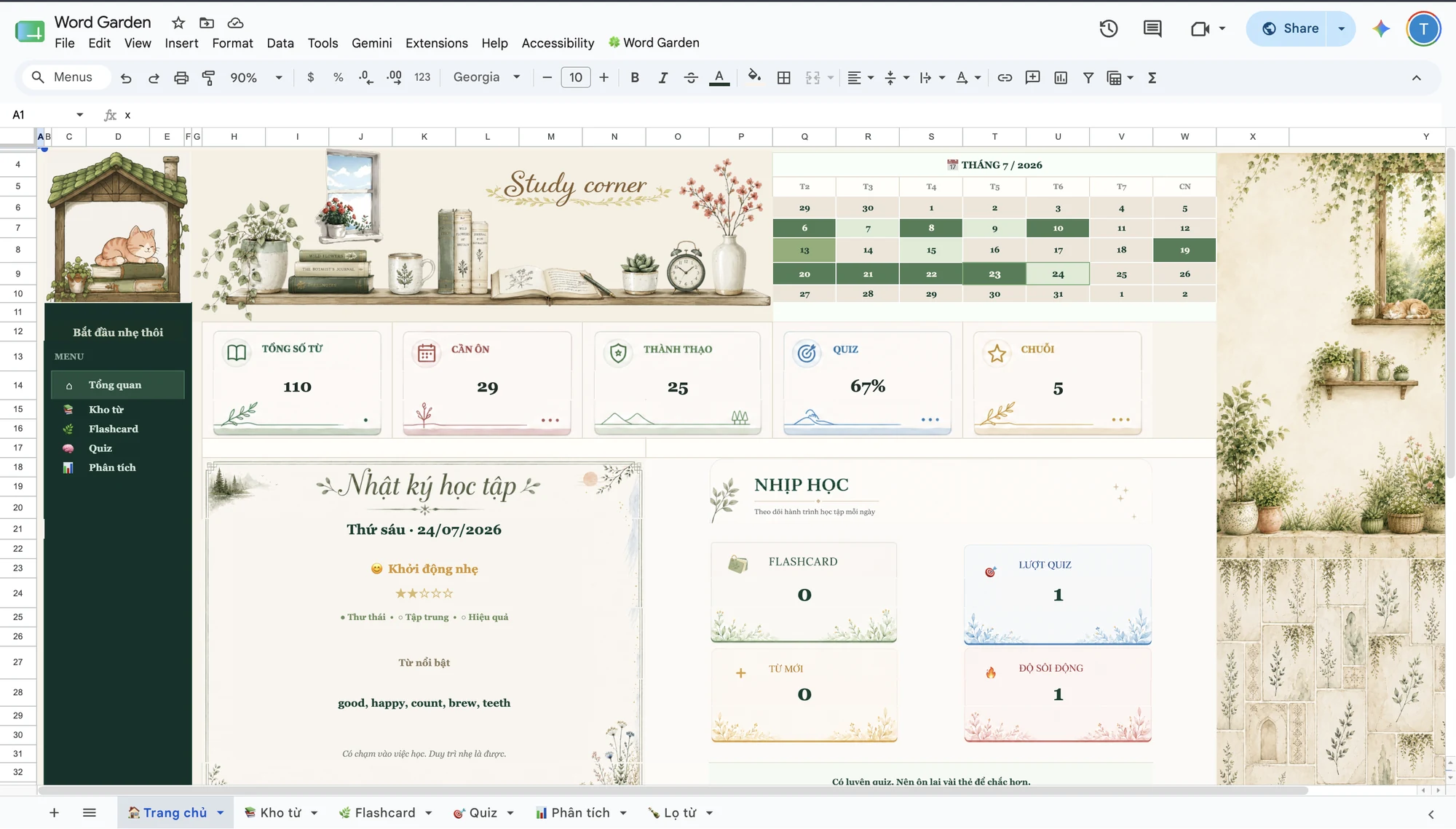Open the Kho từ tab menu arrow
The height and width of the screenshot is (829, 1456).
(x=314, y=813)
